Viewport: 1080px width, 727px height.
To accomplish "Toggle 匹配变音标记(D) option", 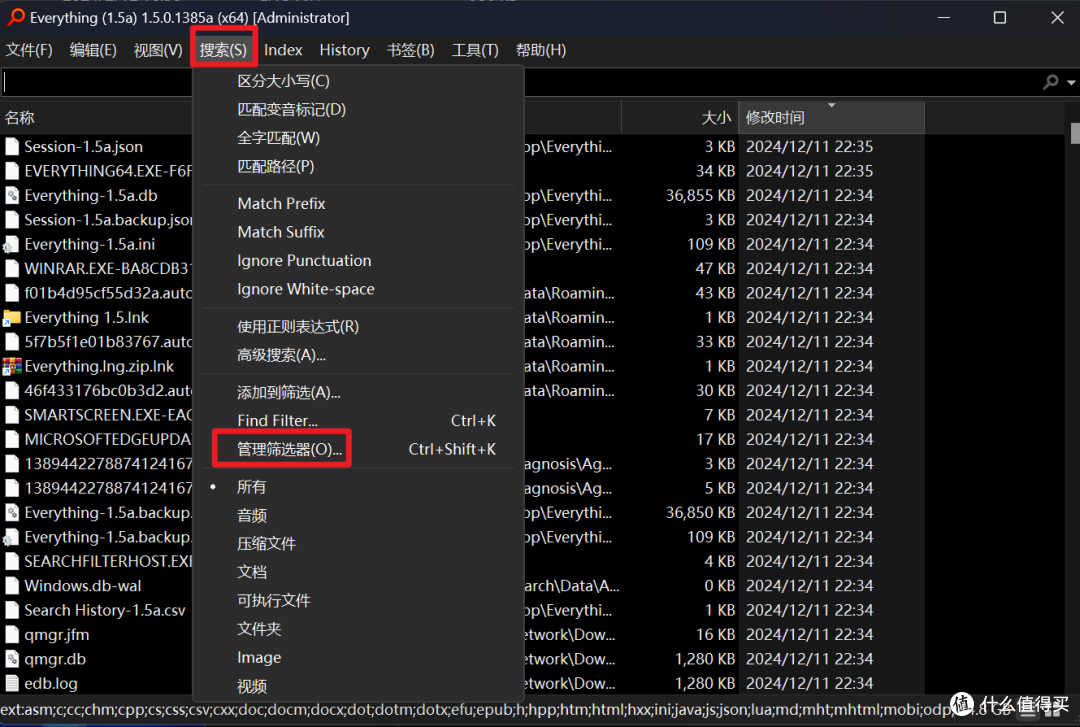I will click(358, 110).
